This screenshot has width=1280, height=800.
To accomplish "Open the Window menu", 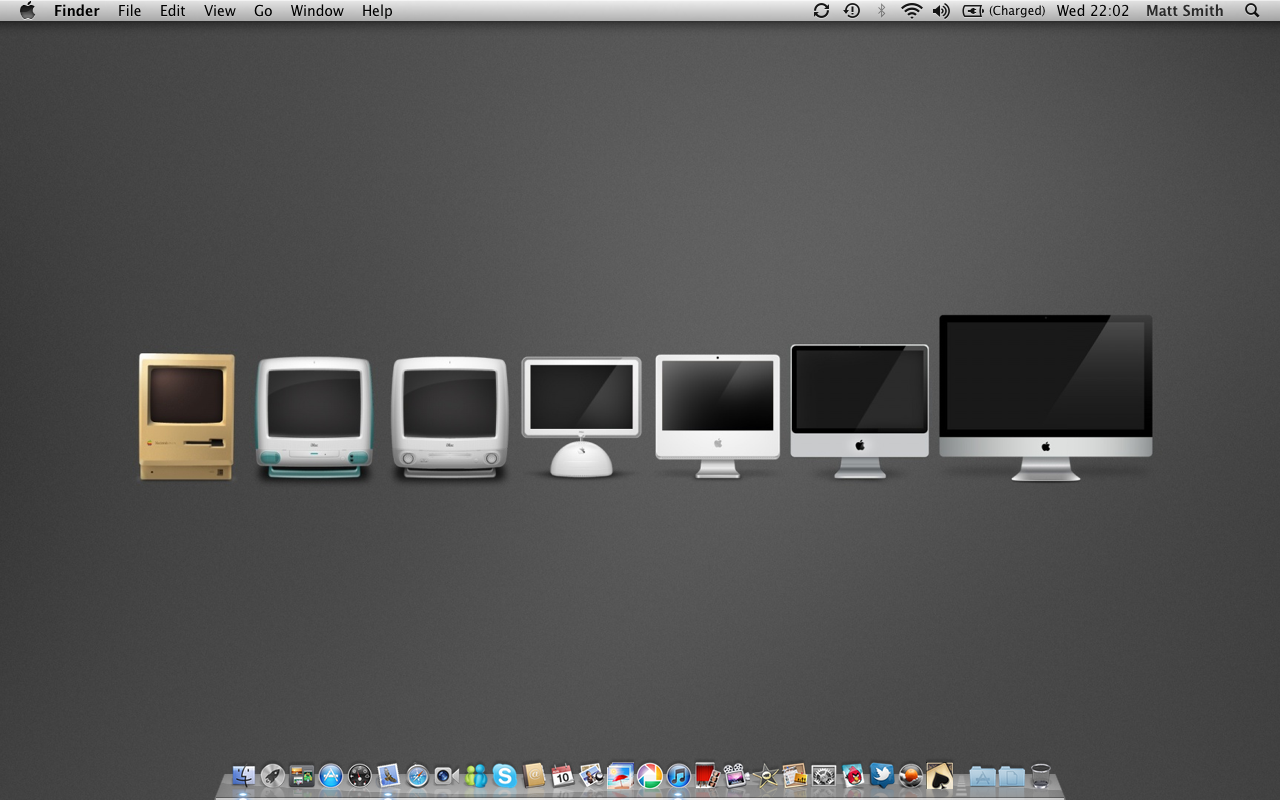I will click(x=317, y=11).
